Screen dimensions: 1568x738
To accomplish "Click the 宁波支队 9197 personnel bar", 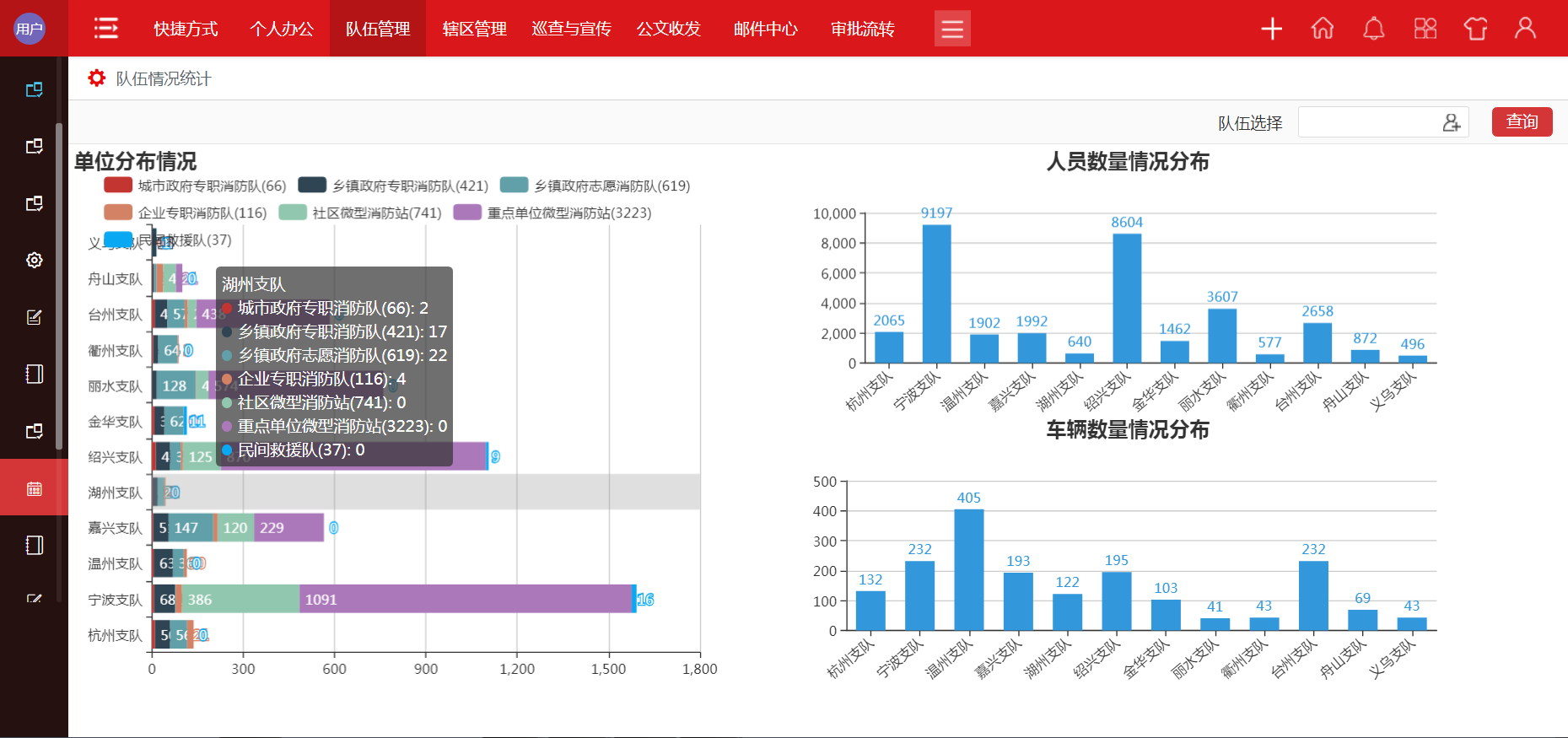I will click(936, 294).
